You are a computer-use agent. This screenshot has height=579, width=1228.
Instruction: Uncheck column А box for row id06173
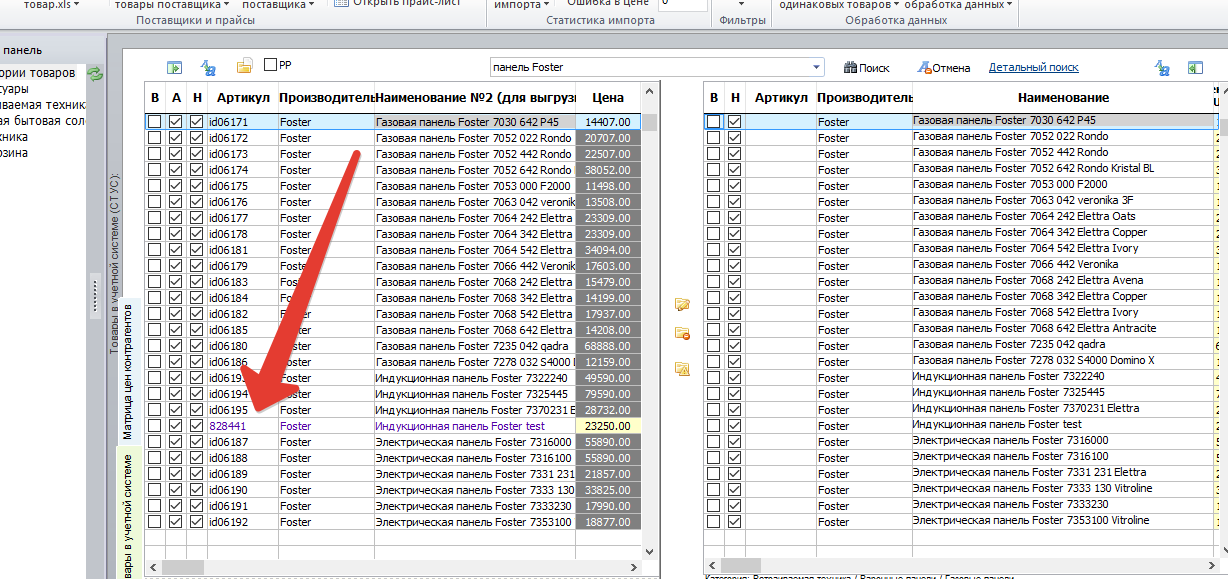pyautogui.click(x=176, y=154)
